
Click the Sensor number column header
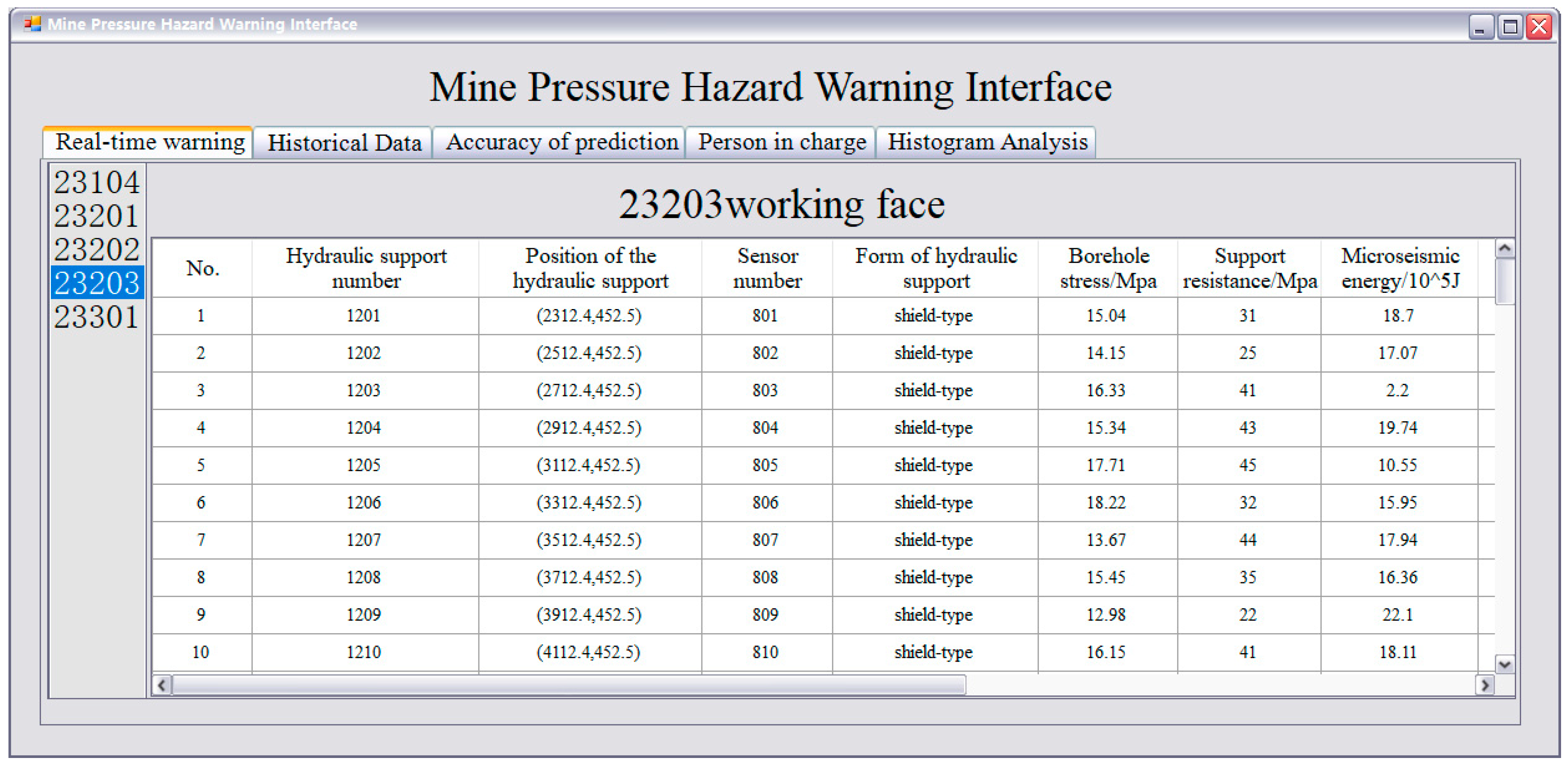pos(767,268)
